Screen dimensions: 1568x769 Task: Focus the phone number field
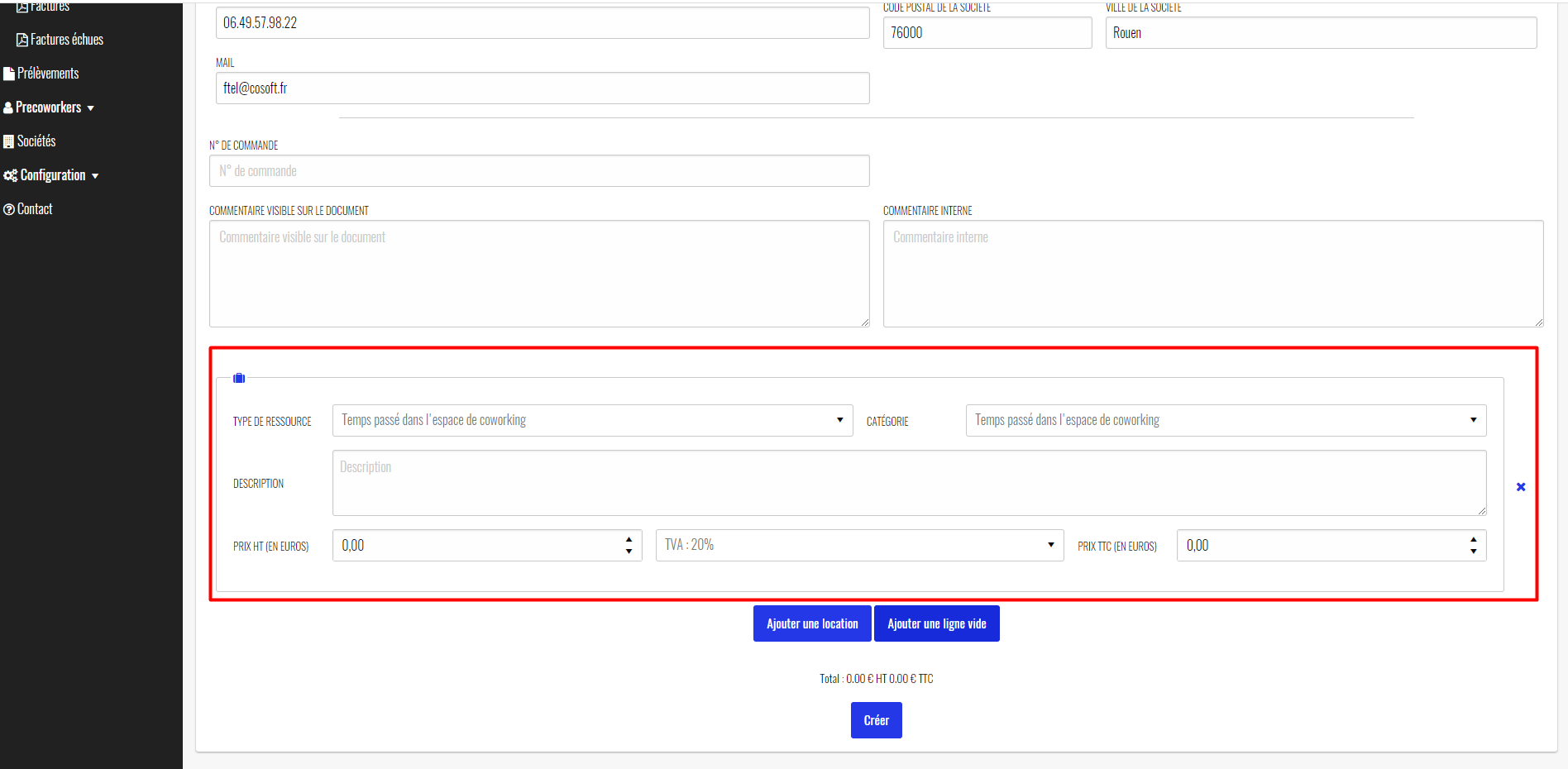(x=543, y=22)
